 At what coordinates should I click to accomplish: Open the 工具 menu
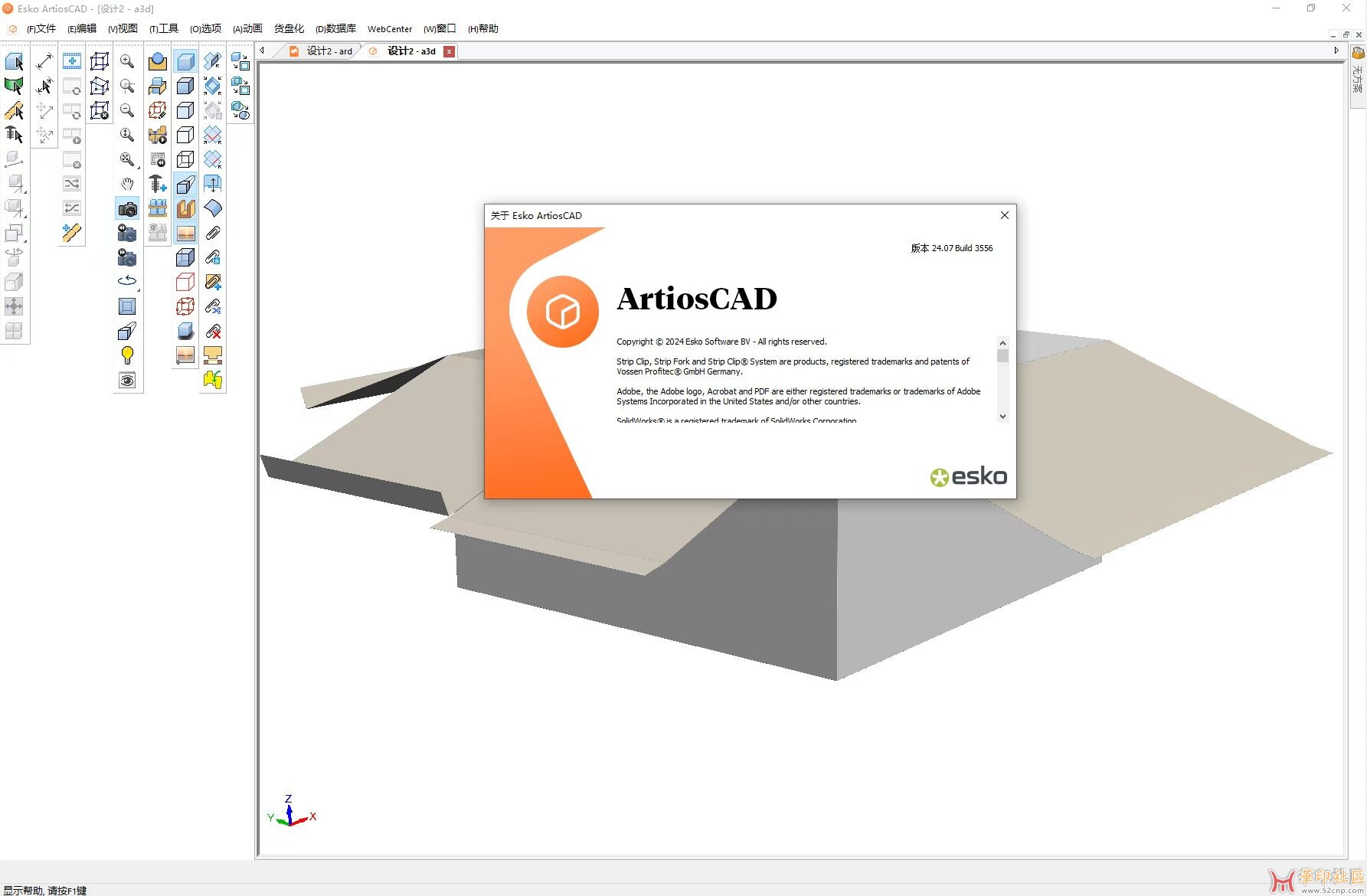click(x=164, y=29)
